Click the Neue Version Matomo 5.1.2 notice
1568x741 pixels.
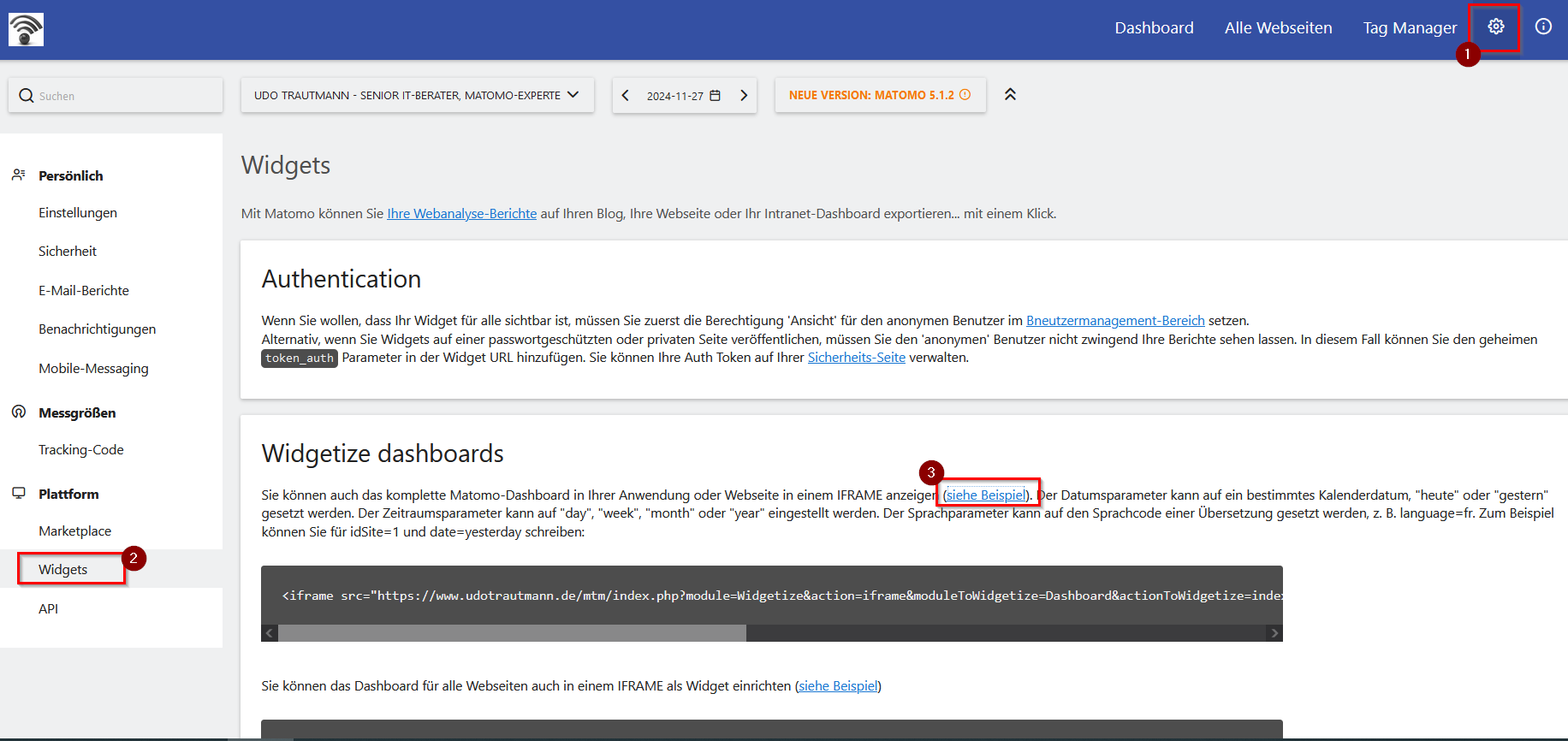coord(880,95)
